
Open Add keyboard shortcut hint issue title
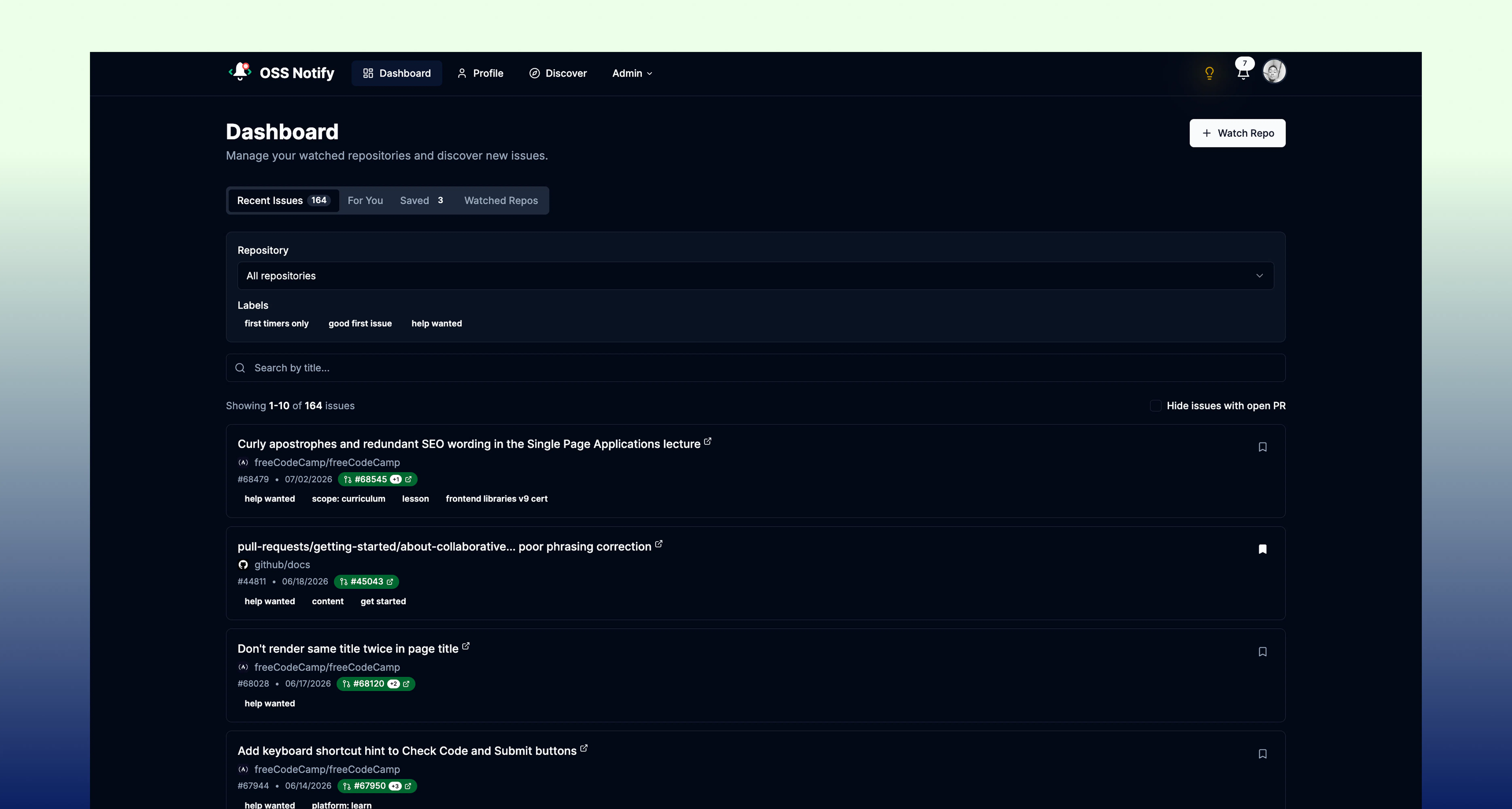tap(407, 751)
